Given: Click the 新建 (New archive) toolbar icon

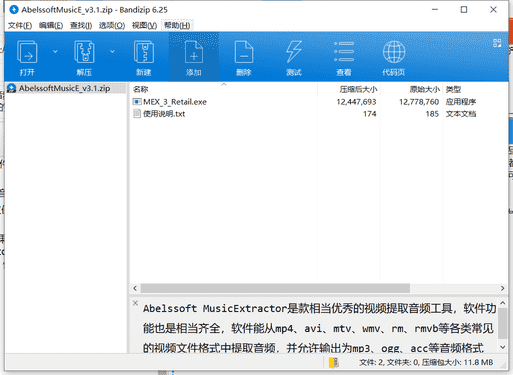Looking at the screenshot, I should click(x=144, y=52).
